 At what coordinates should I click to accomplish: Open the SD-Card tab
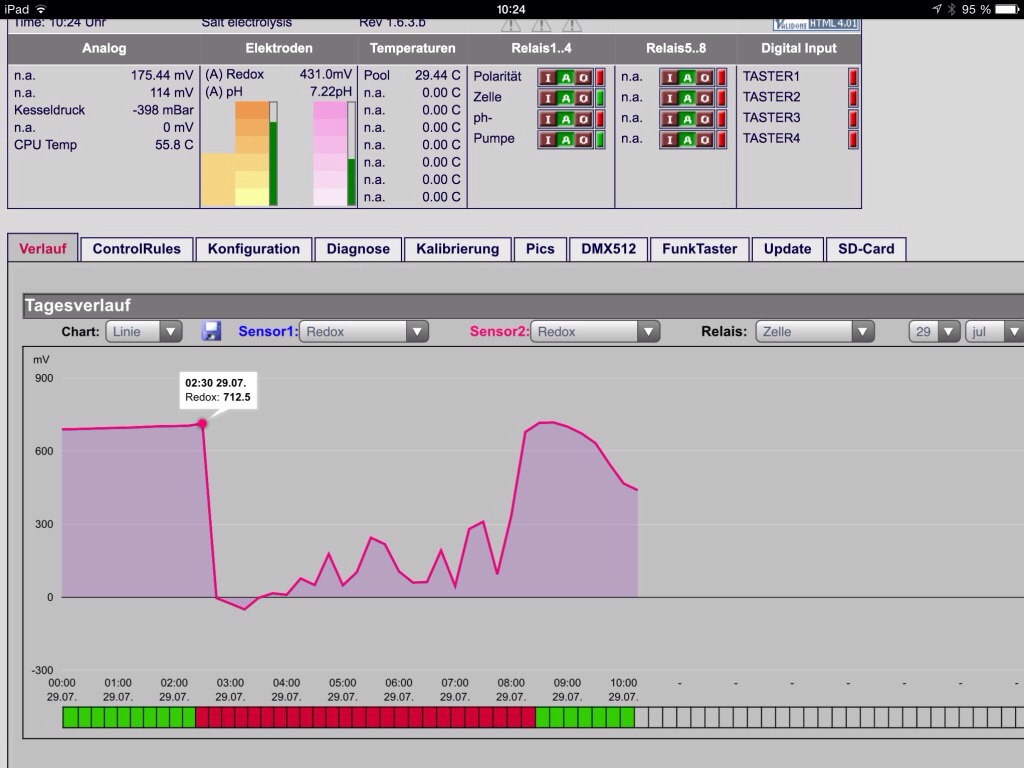point(866,249)
